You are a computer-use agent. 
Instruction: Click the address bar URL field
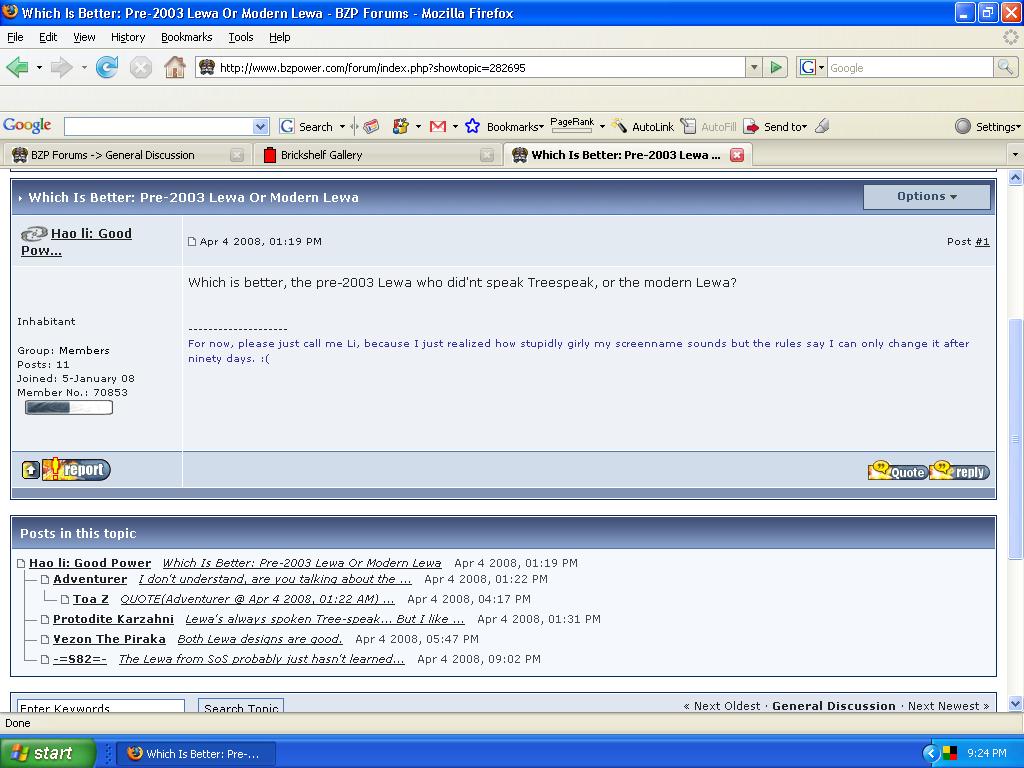click(x=480, y=67)
